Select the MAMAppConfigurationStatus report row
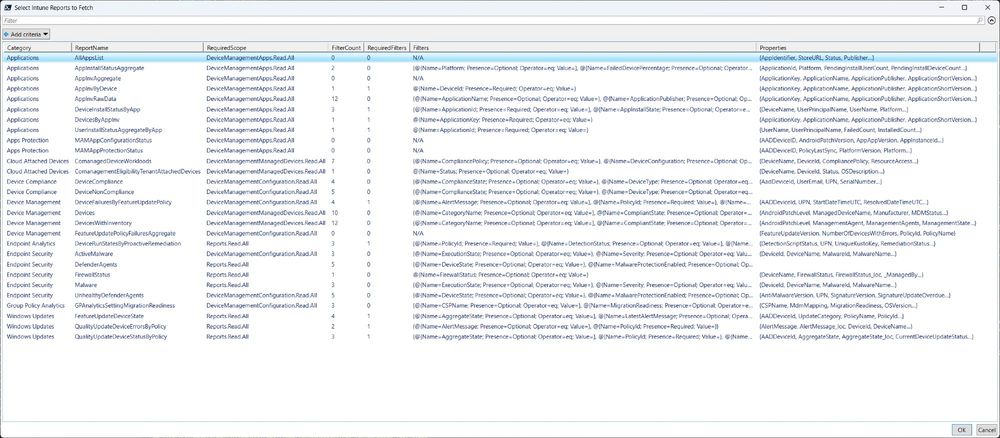 tap(499, 140)
